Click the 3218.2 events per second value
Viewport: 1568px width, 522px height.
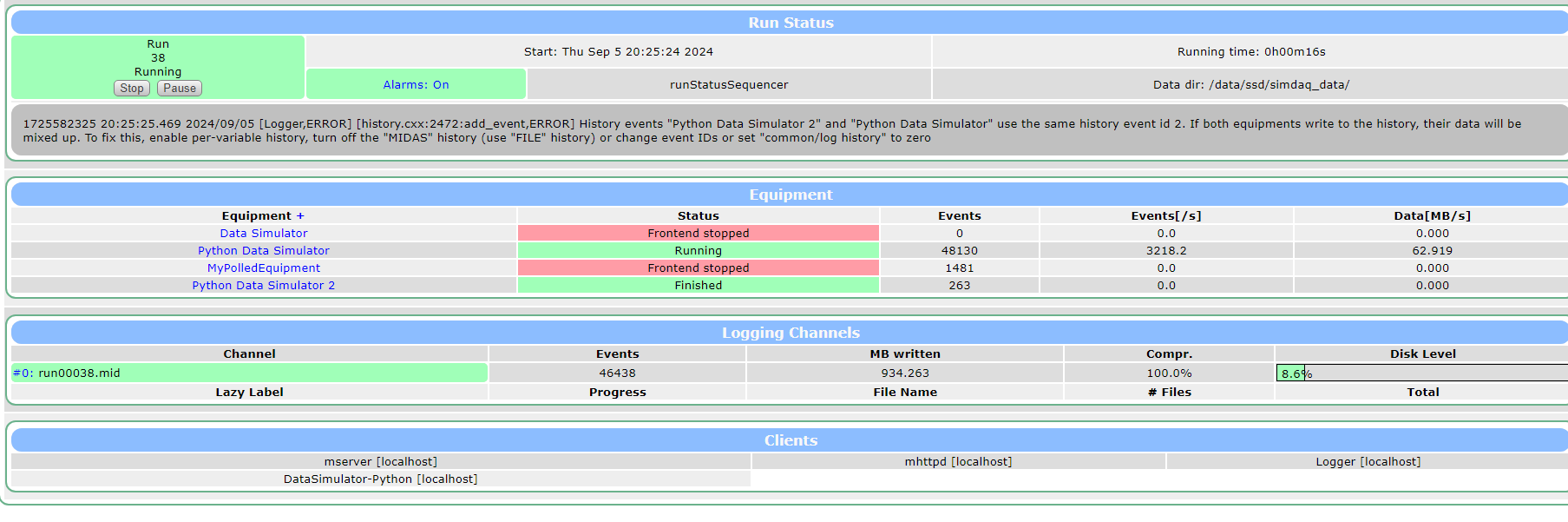(x=1166, y=250)
